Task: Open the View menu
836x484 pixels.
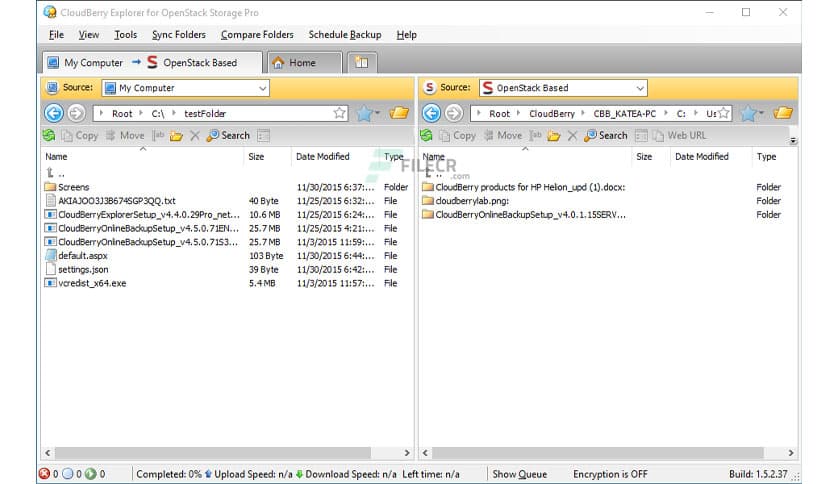Action: (x=89, y=35)
